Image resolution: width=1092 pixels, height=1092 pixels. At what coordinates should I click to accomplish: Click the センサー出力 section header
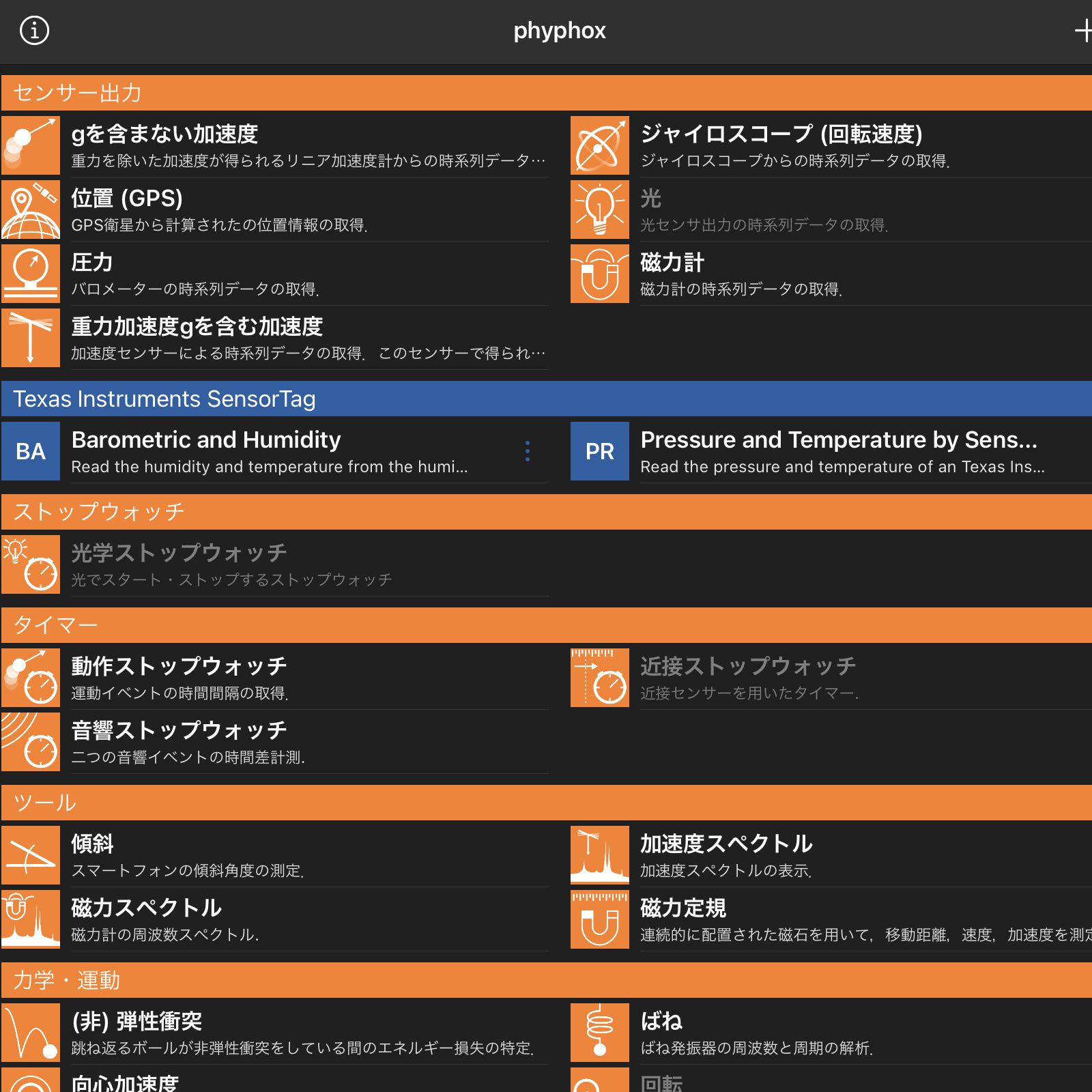coord(546,93)
